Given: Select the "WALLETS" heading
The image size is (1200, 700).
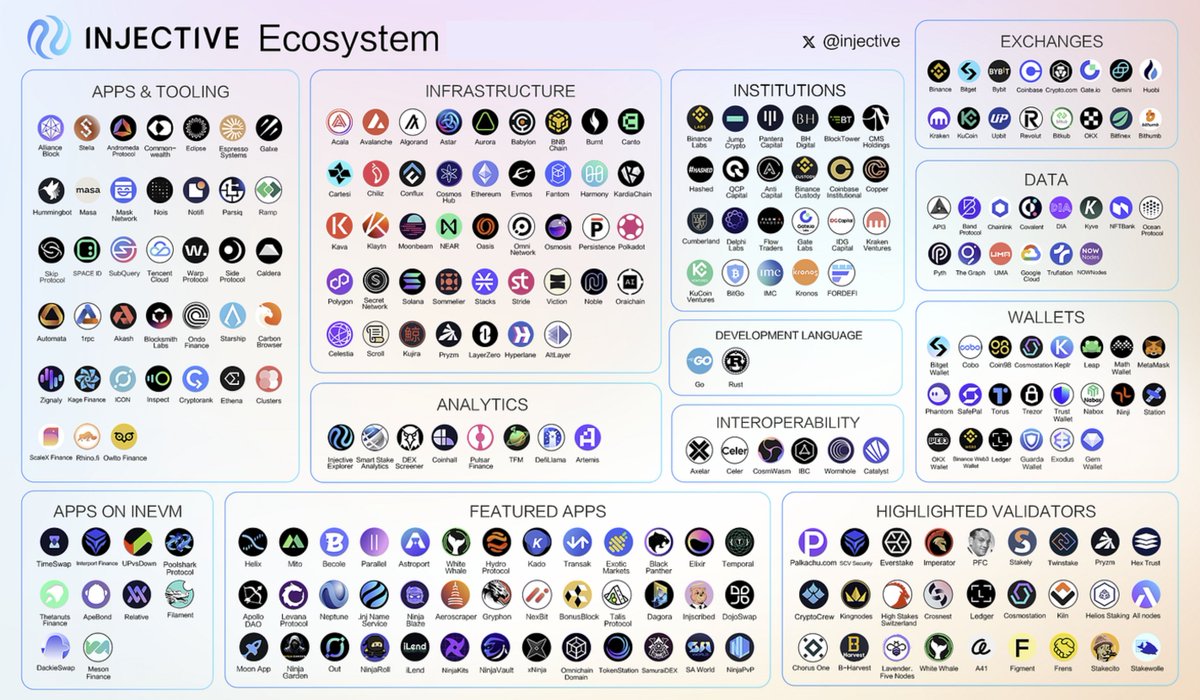Looking at the screenshot, I should (1045, 318).
